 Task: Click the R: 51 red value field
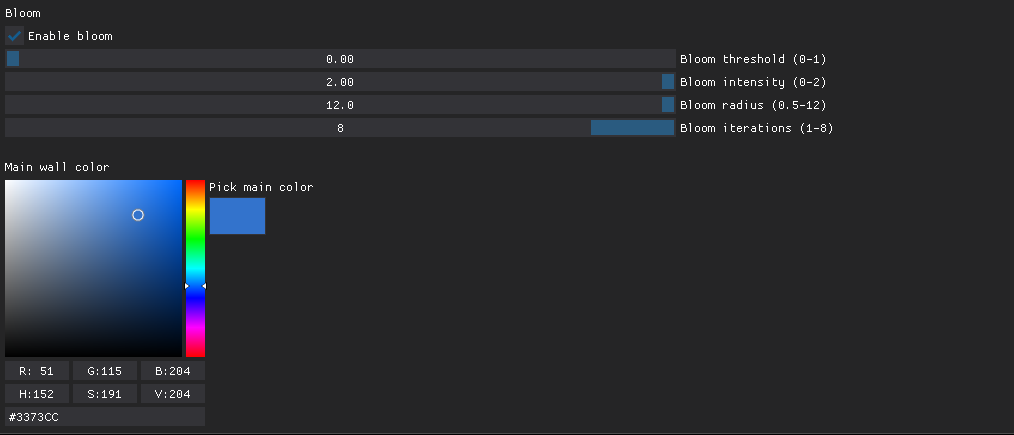click(x=37, y=371)
